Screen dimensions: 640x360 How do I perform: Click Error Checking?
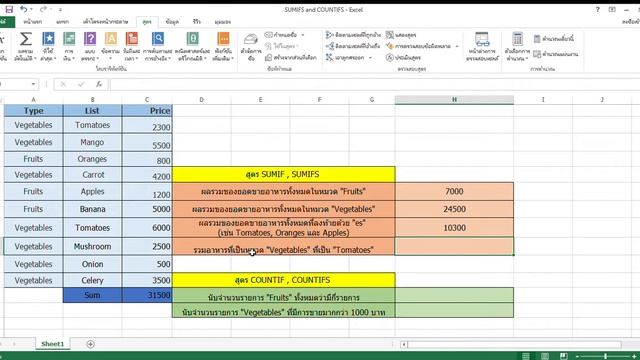(x=419, y=46)
